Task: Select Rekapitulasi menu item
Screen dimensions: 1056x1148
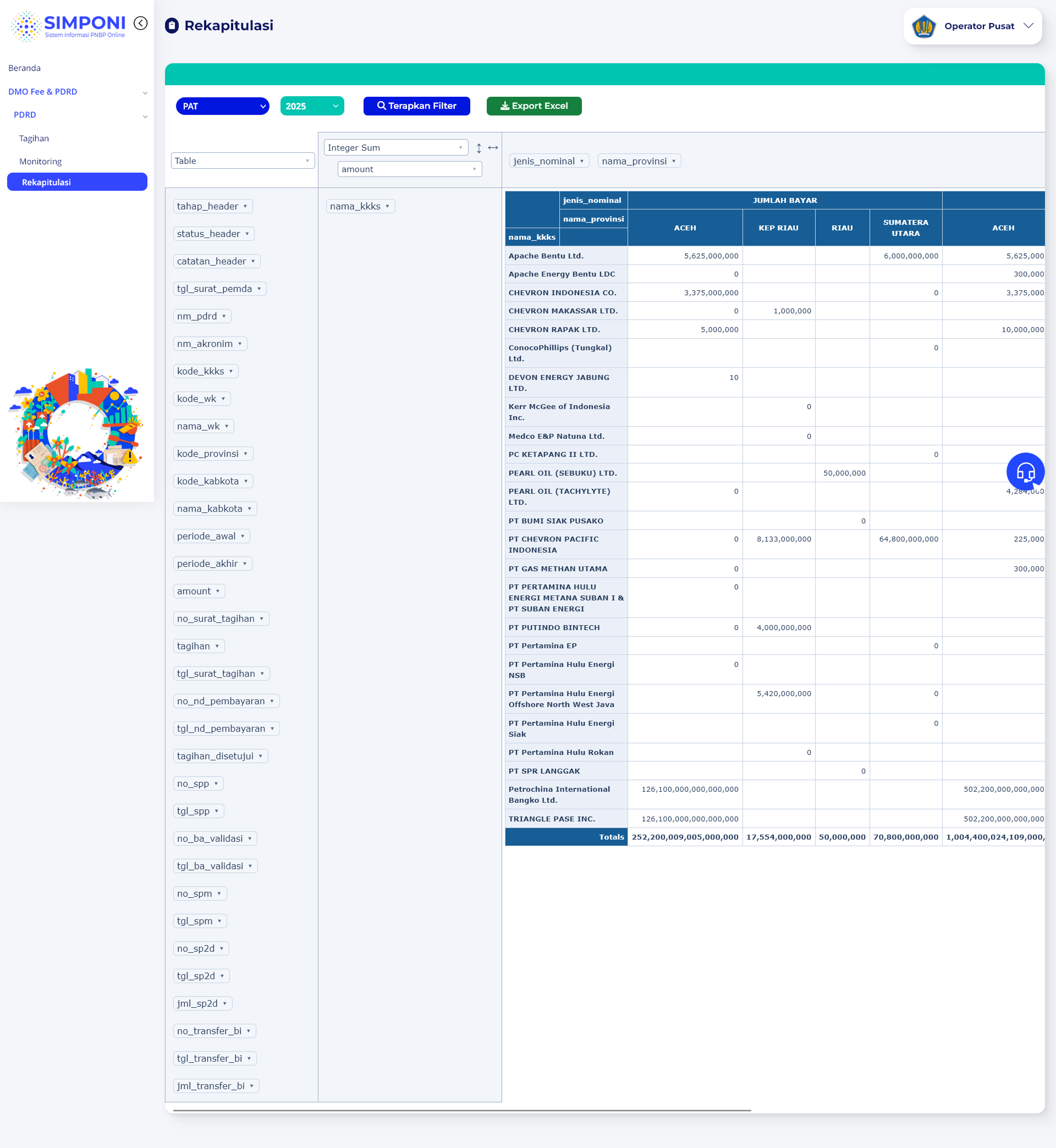Action: pos(77,182)
